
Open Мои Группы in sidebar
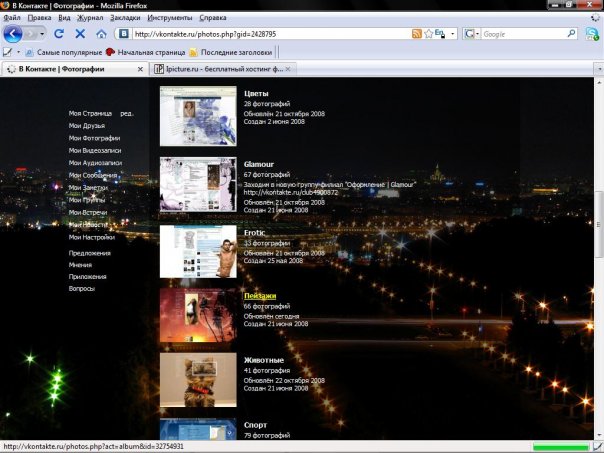(x=87, y=200)
